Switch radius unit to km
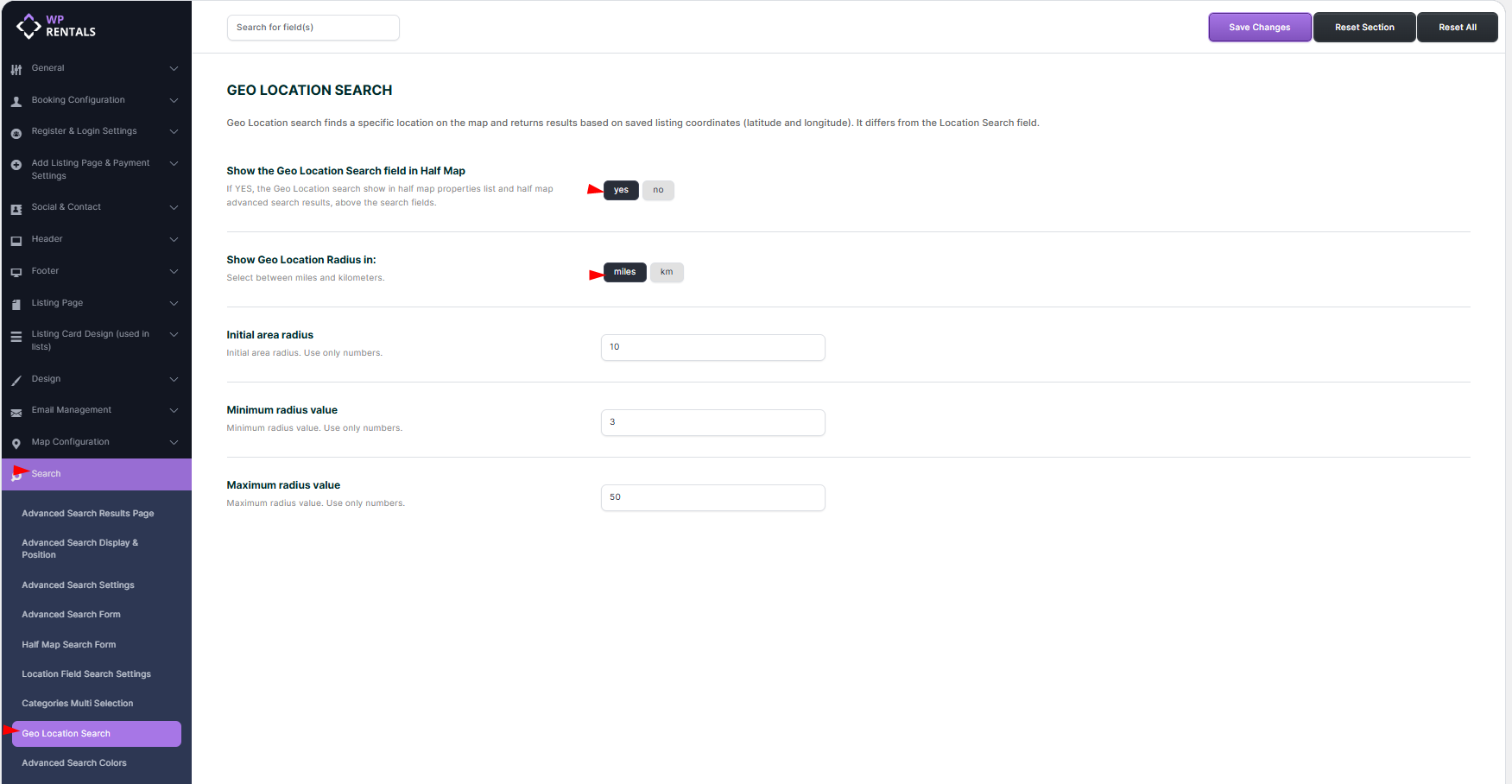 coord(667,272)
